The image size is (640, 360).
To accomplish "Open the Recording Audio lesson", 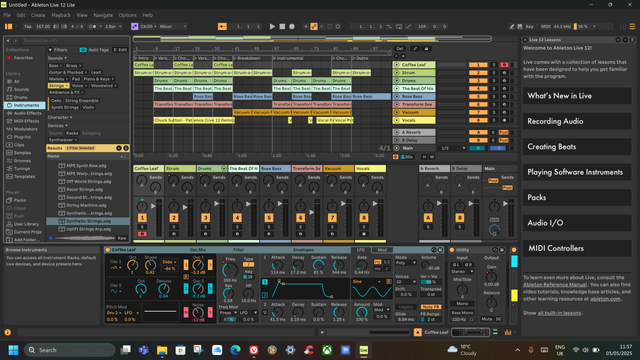I will pos(577,121).
